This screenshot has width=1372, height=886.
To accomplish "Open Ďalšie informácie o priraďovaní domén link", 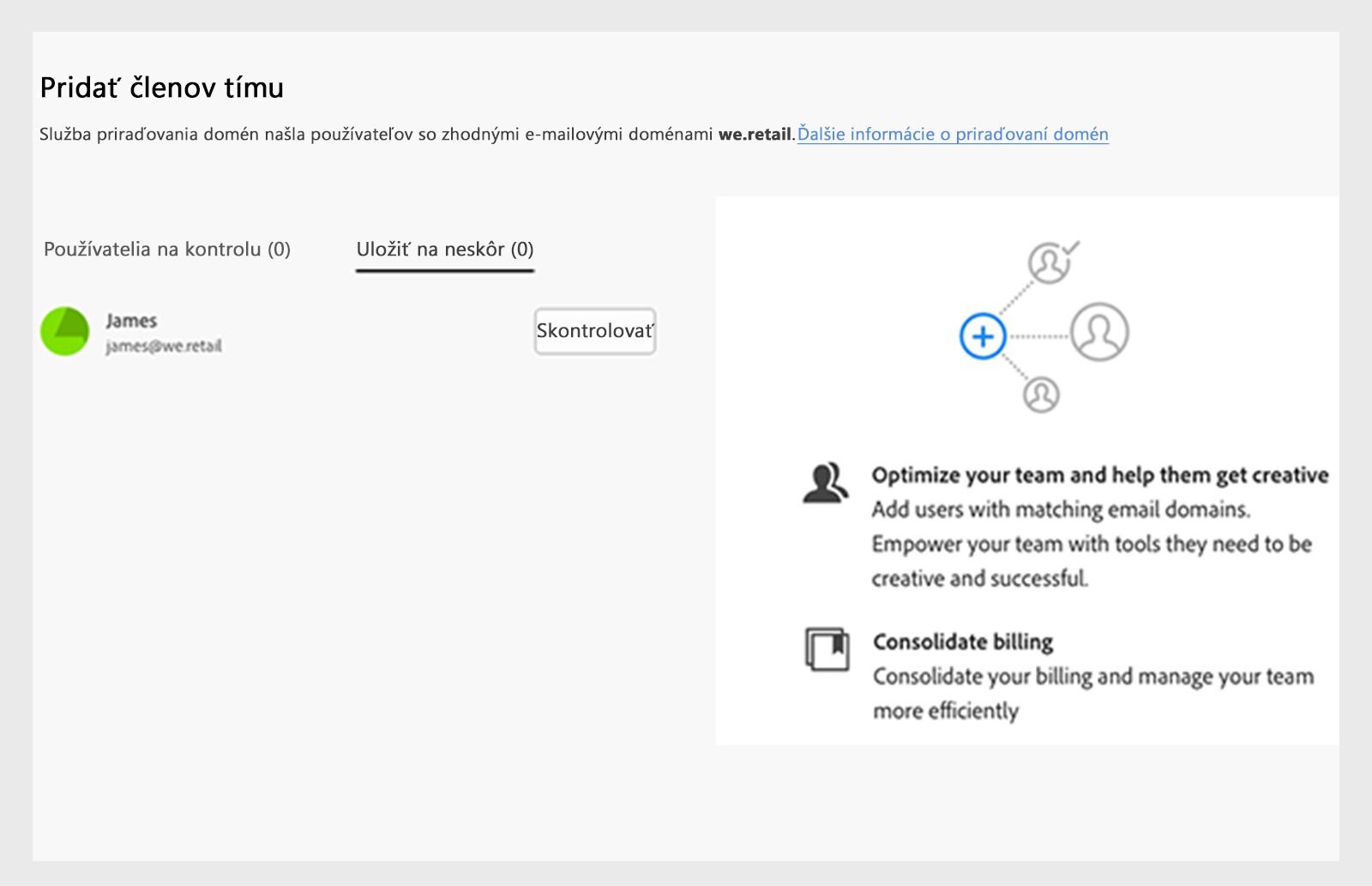I will 953,134.
